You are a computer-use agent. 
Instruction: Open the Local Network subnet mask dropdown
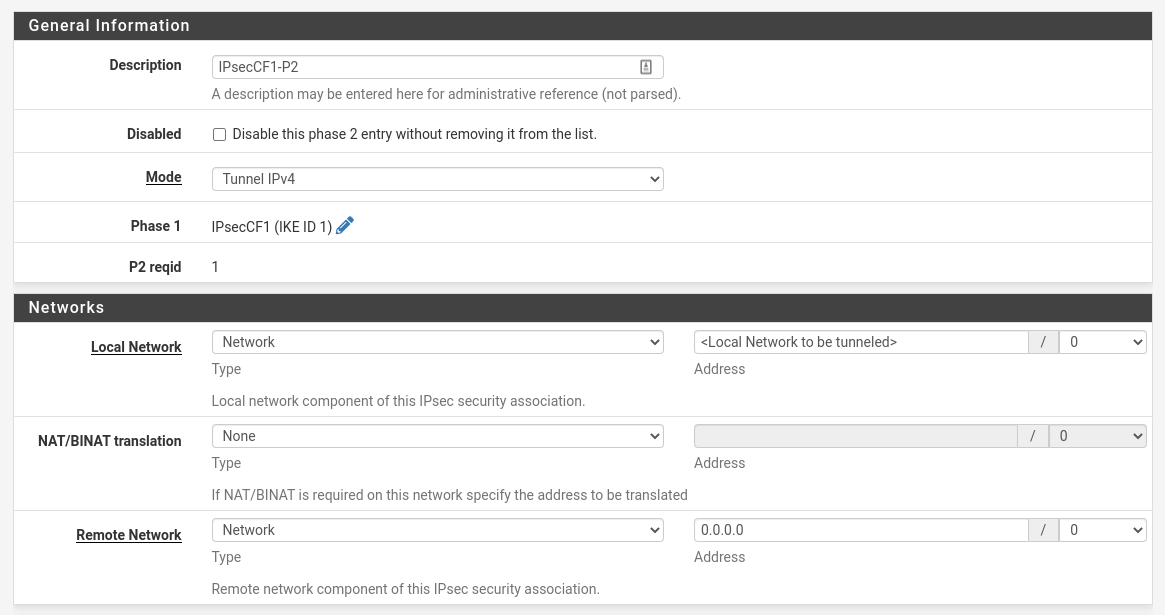[1101, 341]
